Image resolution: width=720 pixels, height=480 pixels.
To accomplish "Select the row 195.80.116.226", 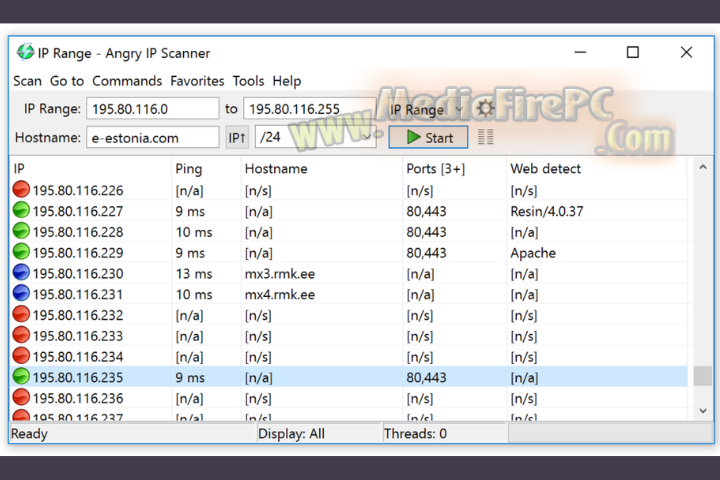I will tap(349, 190).
